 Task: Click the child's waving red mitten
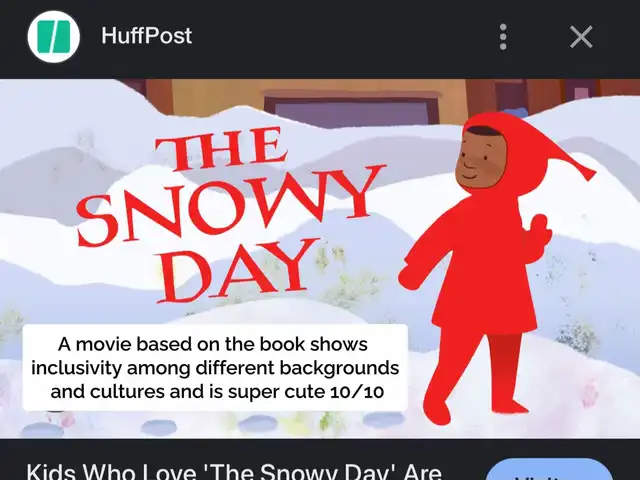536,235
